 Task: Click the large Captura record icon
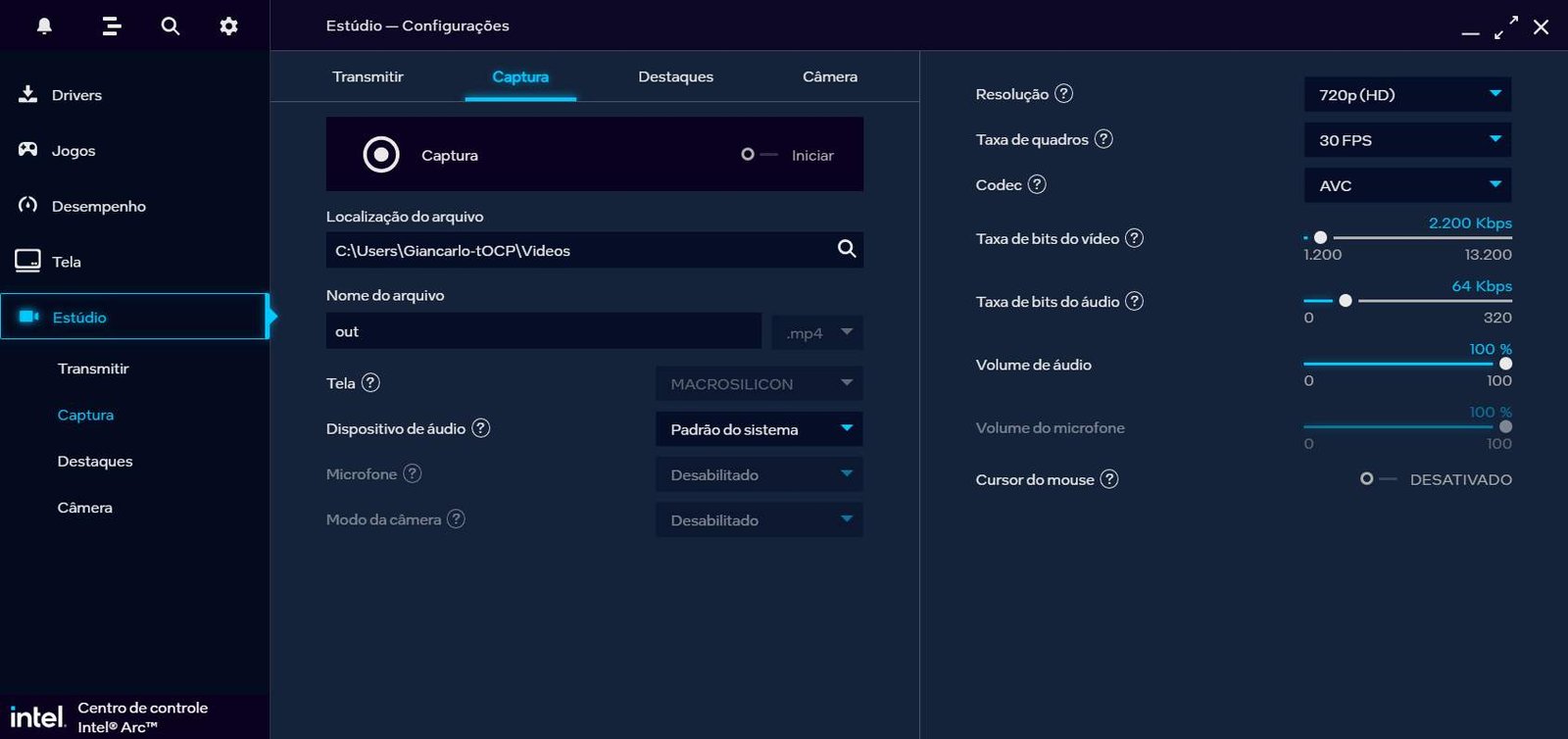pos(381,155)
